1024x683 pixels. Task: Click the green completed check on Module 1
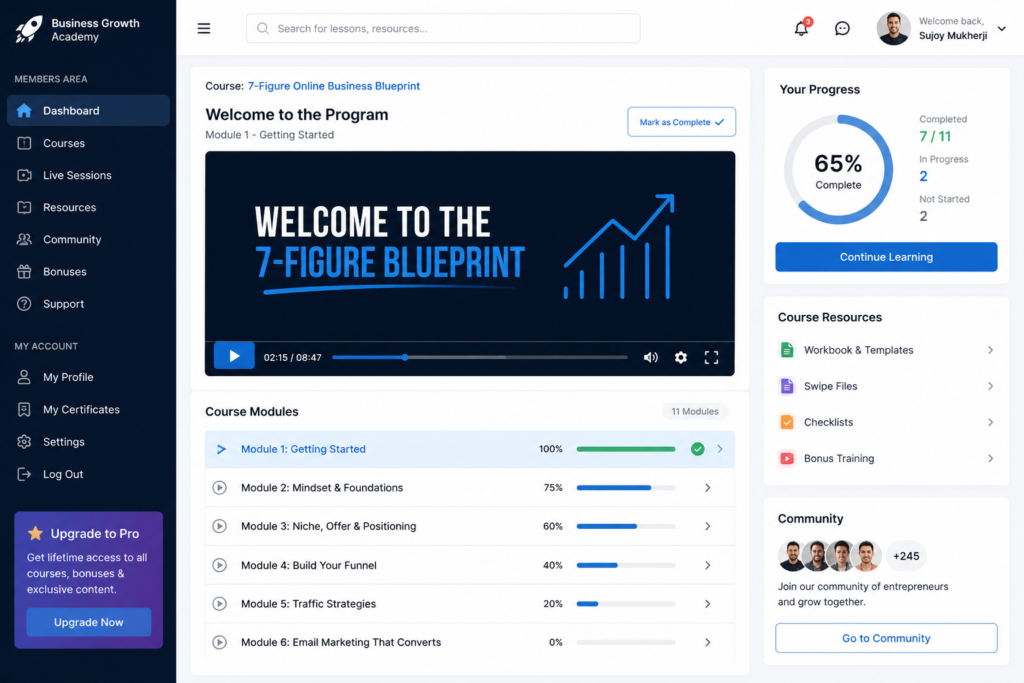(x=697, y=449)
